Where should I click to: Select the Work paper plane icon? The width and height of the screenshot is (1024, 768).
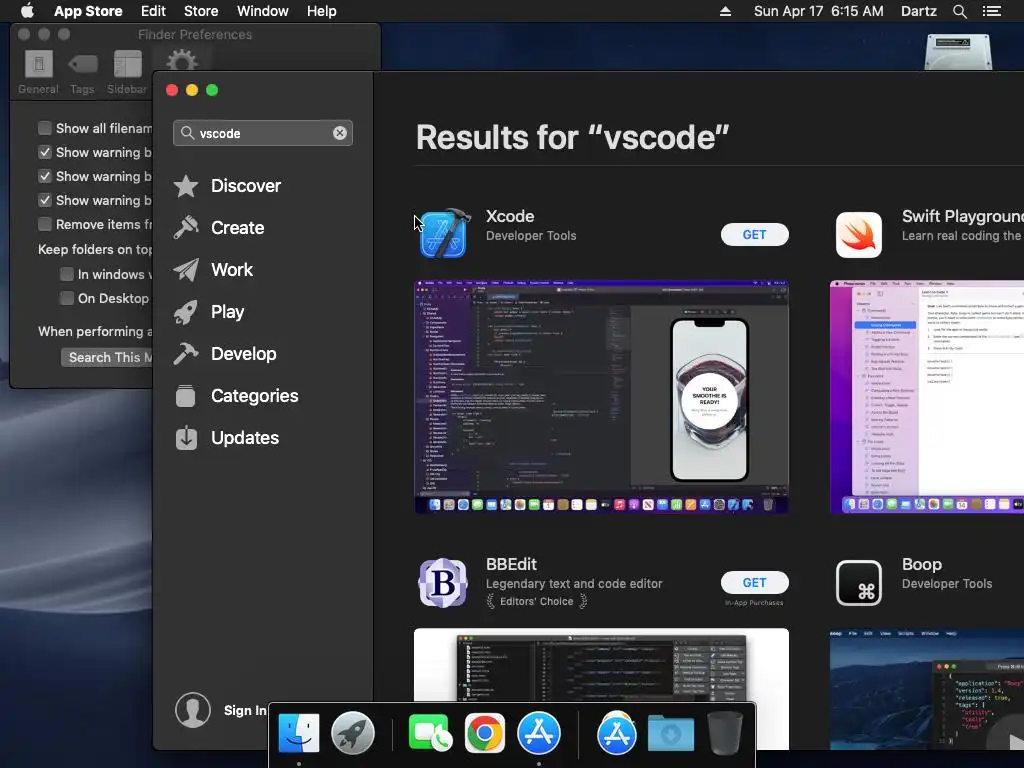(x=186, y=270)
